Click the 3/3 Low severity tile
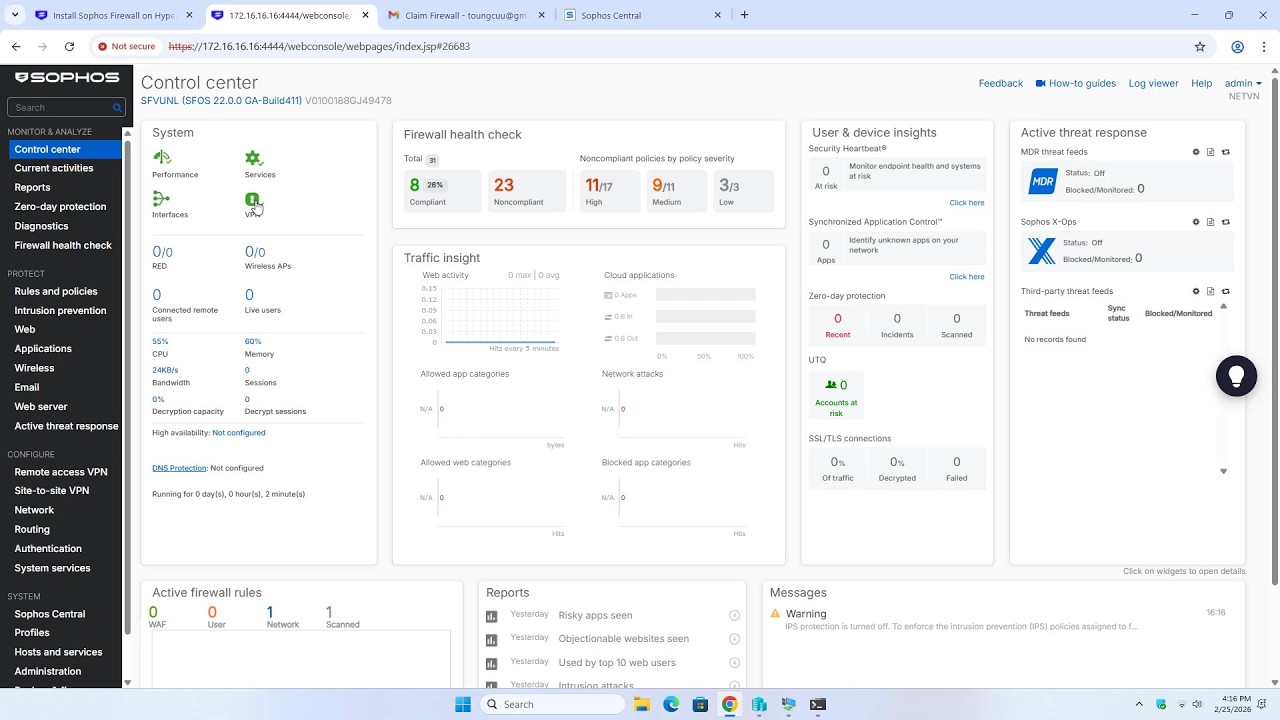The height and width of the screenshot is (720, 1280). (x=744, y=191)
